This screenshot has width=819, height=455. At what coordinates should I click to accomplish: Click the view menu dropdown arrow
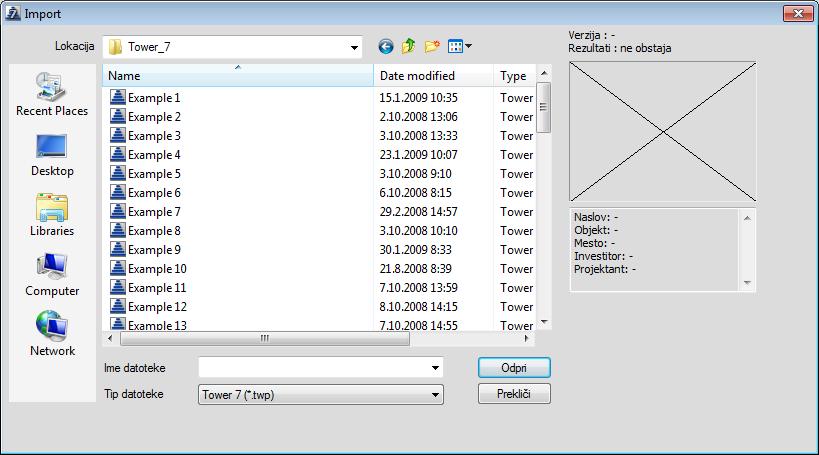[x=469, y=46]
